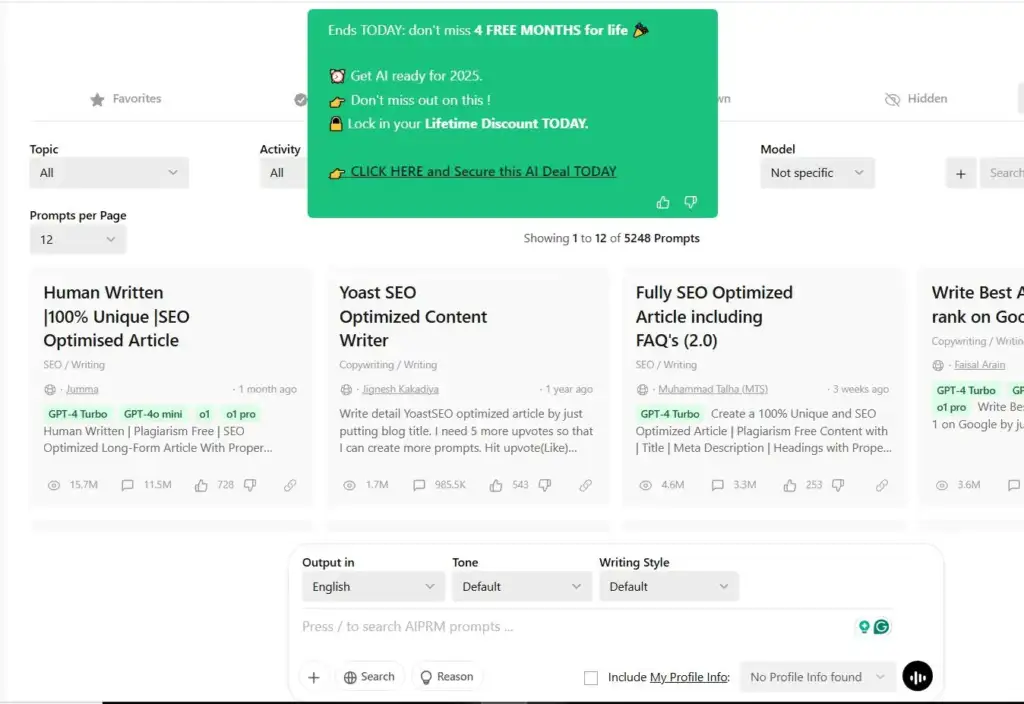Screen dimensions: 1024x704
Task: Expand the Model dropdown set to Not specific
Action: (817, 173)
